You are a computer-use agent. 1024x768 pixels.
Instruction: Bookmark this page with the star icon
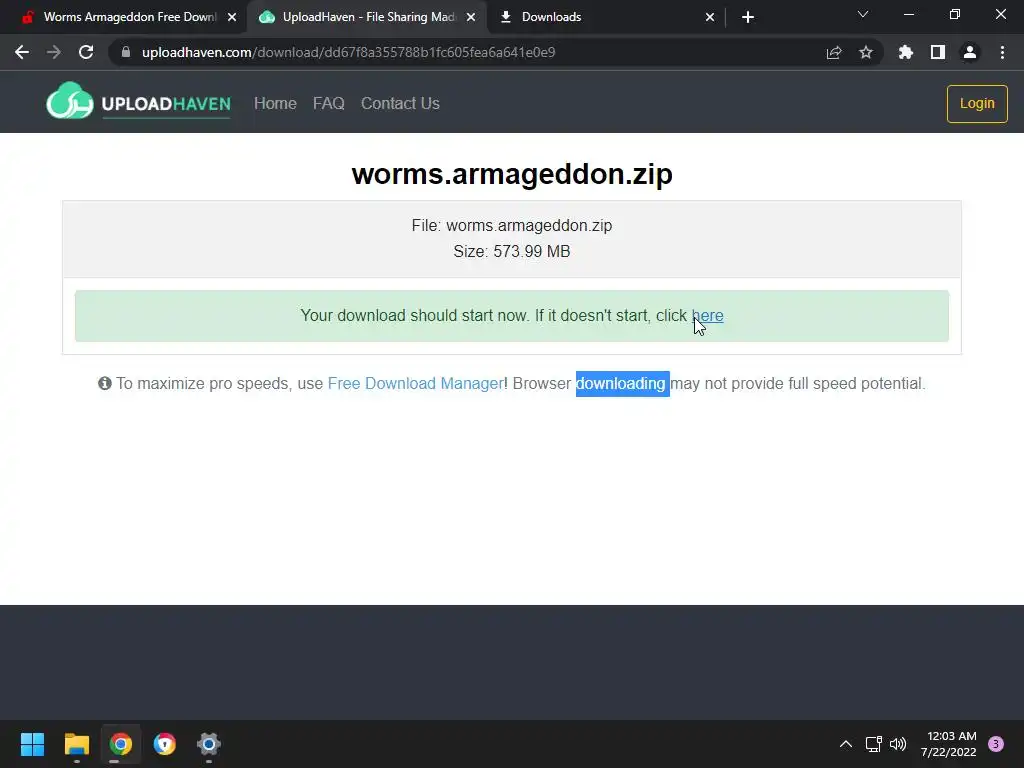tap(866, 52)
